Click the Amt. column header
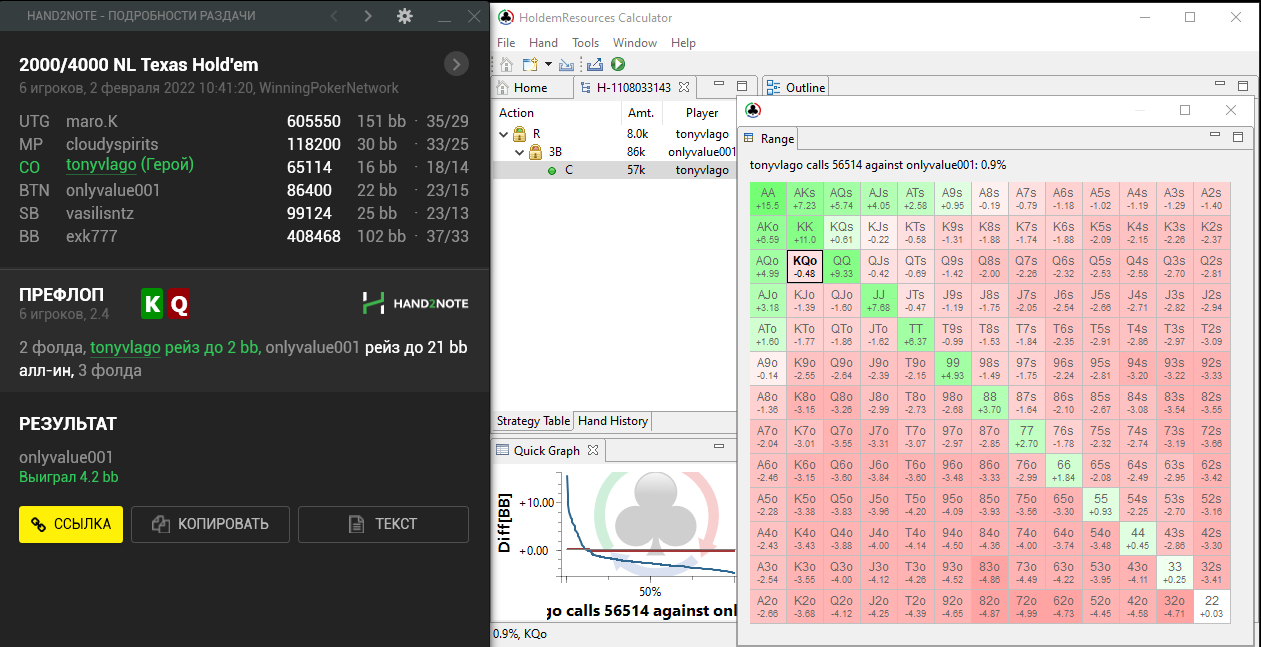This screenshot has height=647, width=1261. point(640,113)
